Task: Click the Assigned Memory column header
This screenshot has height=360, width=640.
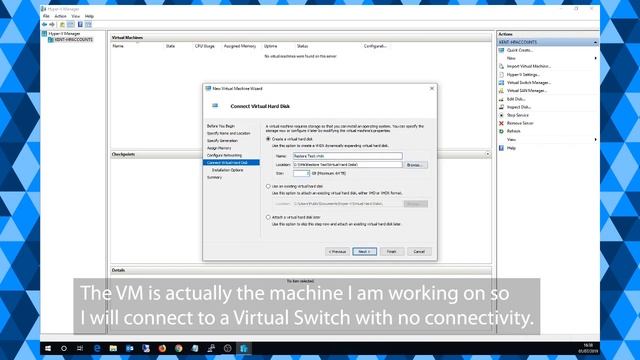Action: [240, 46]
